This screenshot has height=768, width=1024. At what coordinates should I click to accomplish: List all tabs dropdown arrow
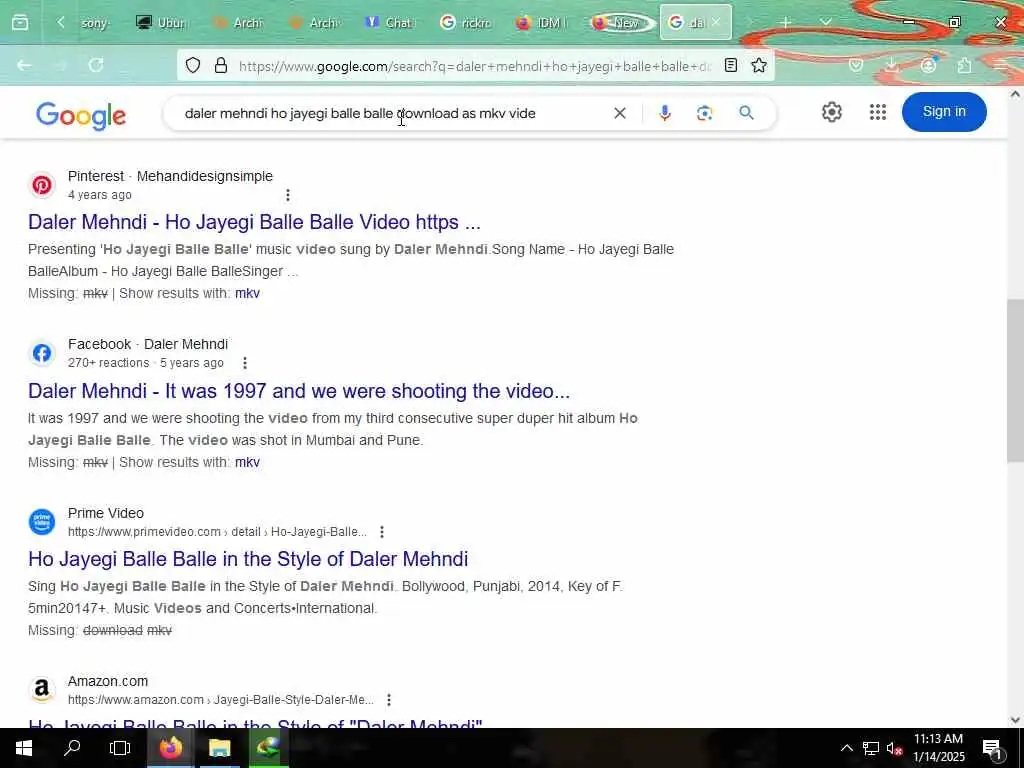point(825,23)
